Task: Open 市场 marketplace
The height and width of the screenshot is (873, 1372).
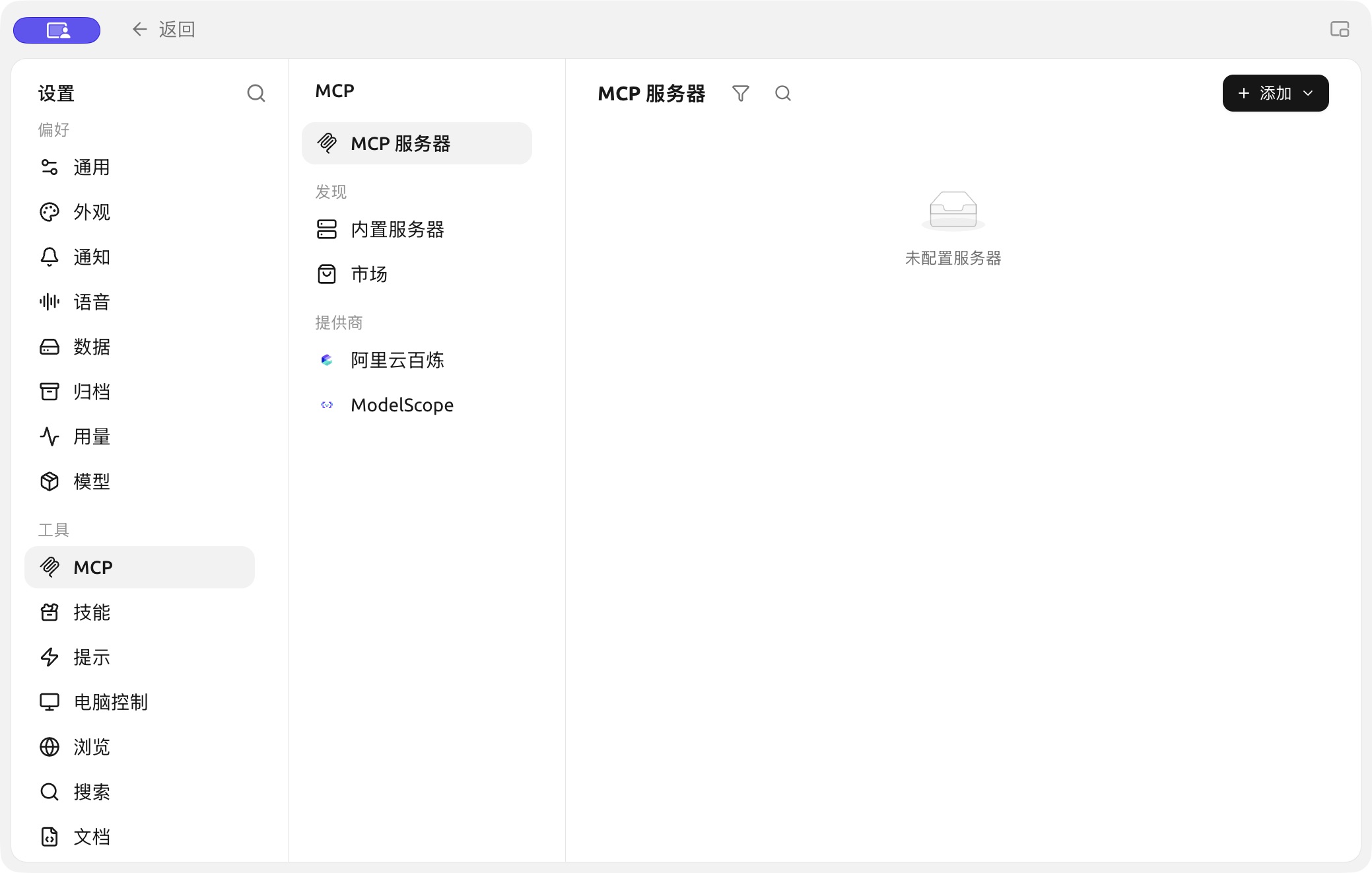Action: pyautogui.click(x=417, y=274)
